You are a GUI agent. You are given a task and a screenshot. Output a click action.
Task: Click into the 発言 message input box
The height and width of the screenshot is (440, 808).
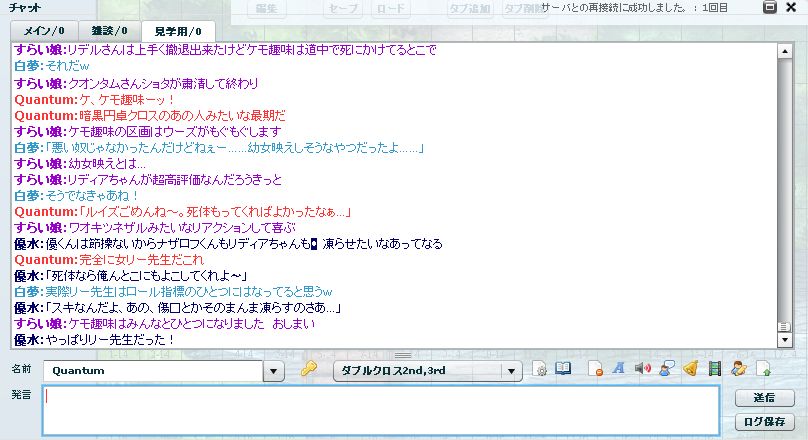[380, 410]
